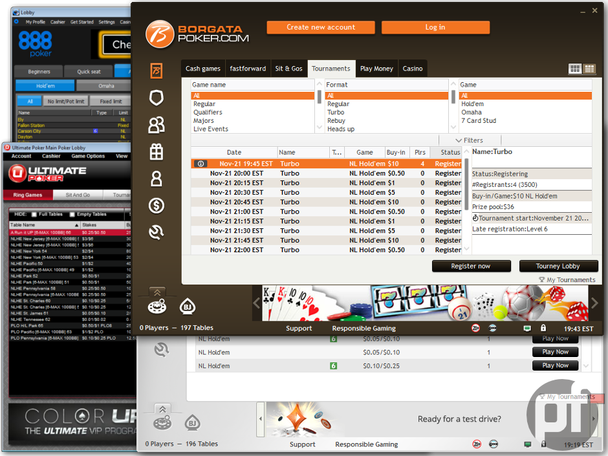Click the Ultimate Poker title bar icon
The height and width of the screenshot is (456, 608).
(x=7, y=147)
